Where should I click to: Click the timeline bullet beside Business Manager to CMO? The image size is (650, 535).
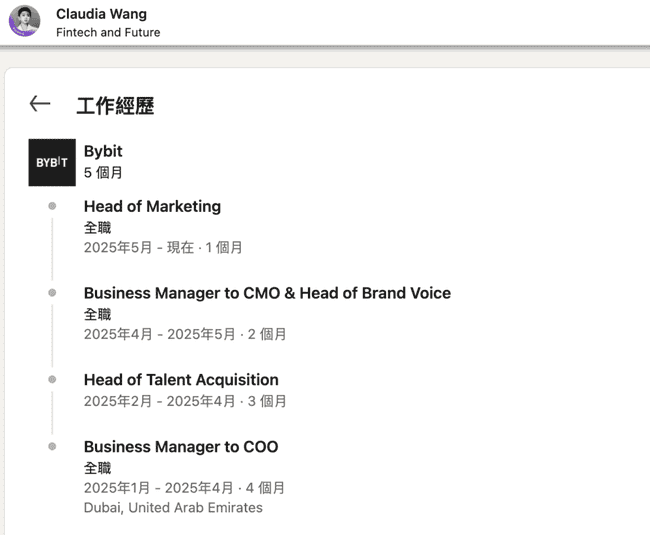[x=52, y=293]
